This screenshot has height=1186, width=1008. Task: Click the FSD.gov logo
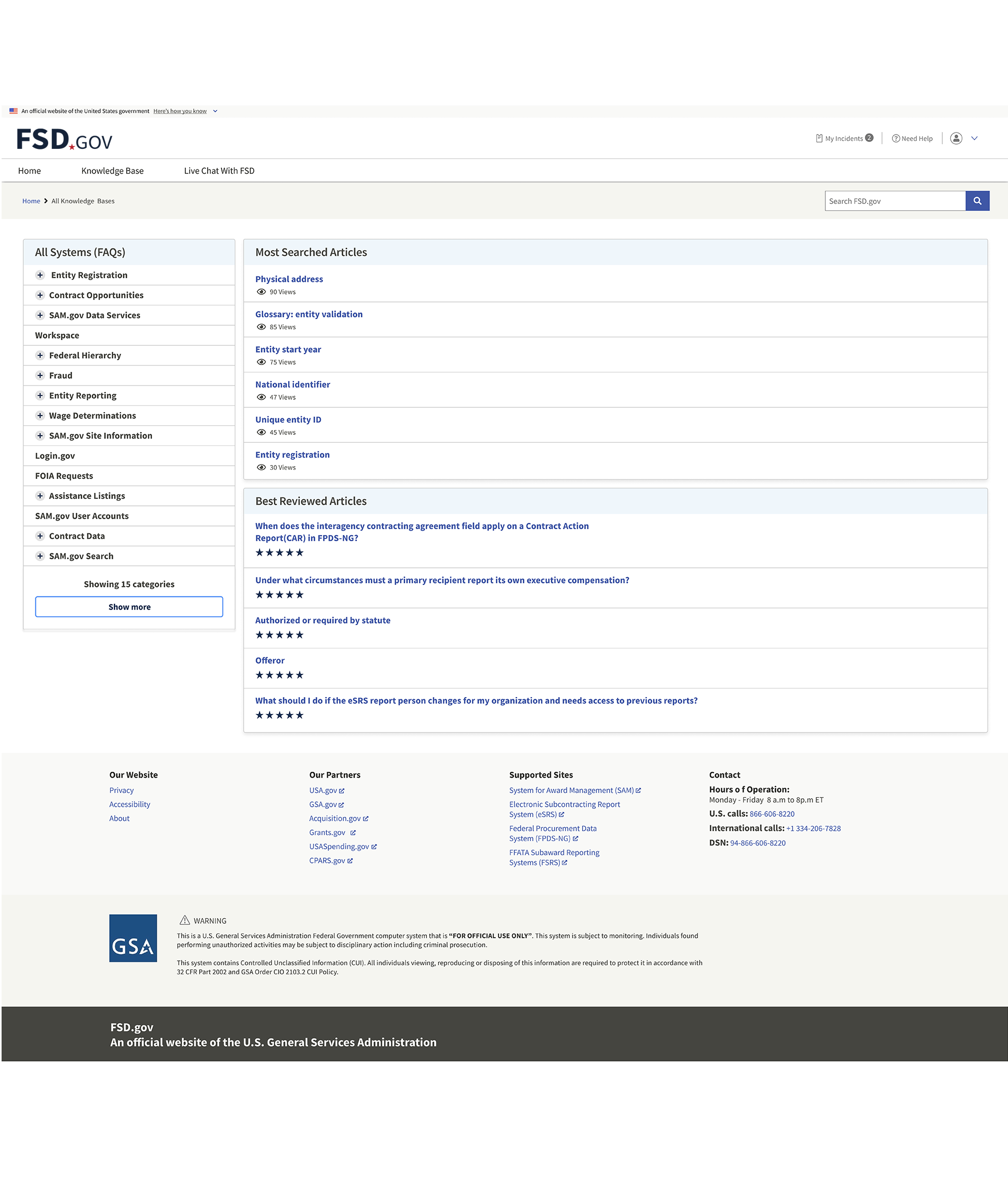click(x=65, y=139)
